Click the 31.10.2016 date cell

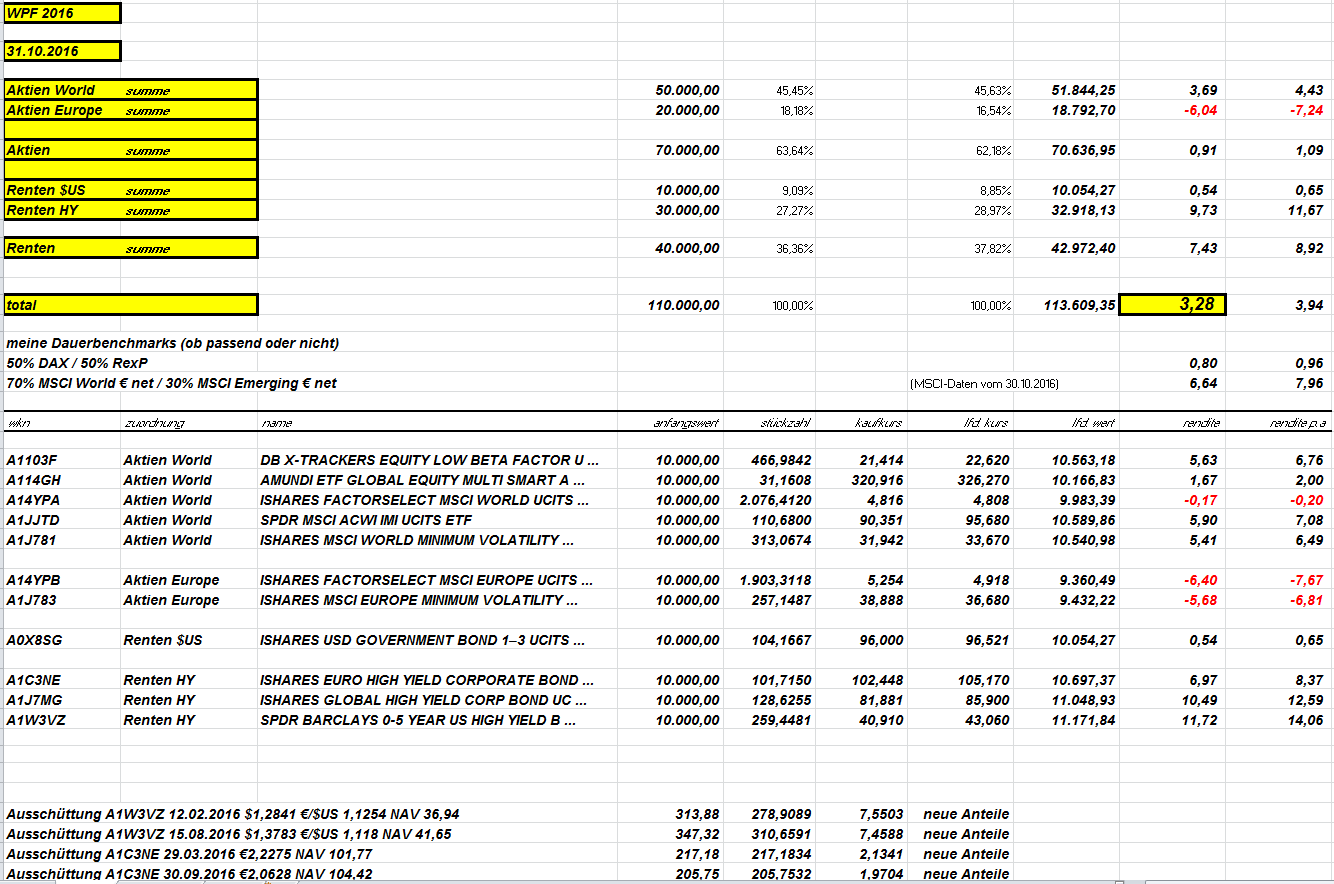(62, 51)
